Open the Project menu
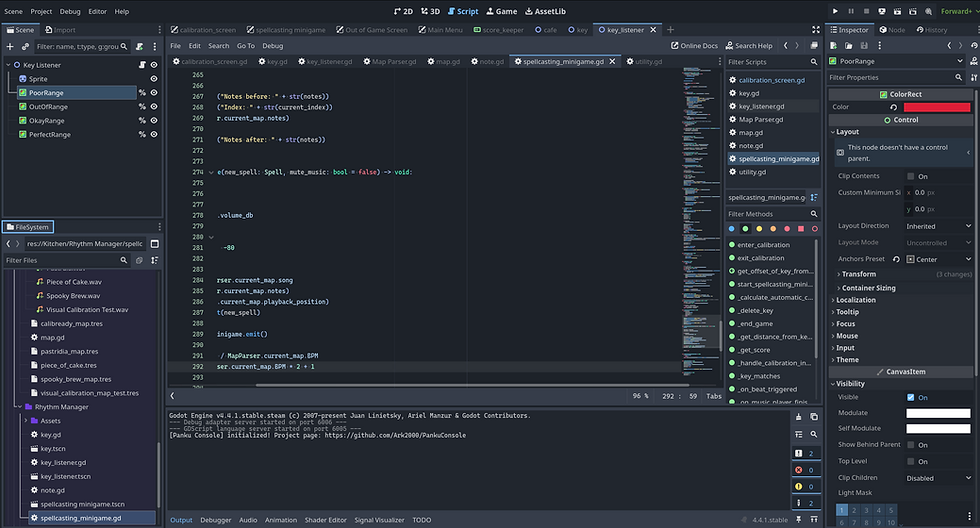 (x=41, y=11)
